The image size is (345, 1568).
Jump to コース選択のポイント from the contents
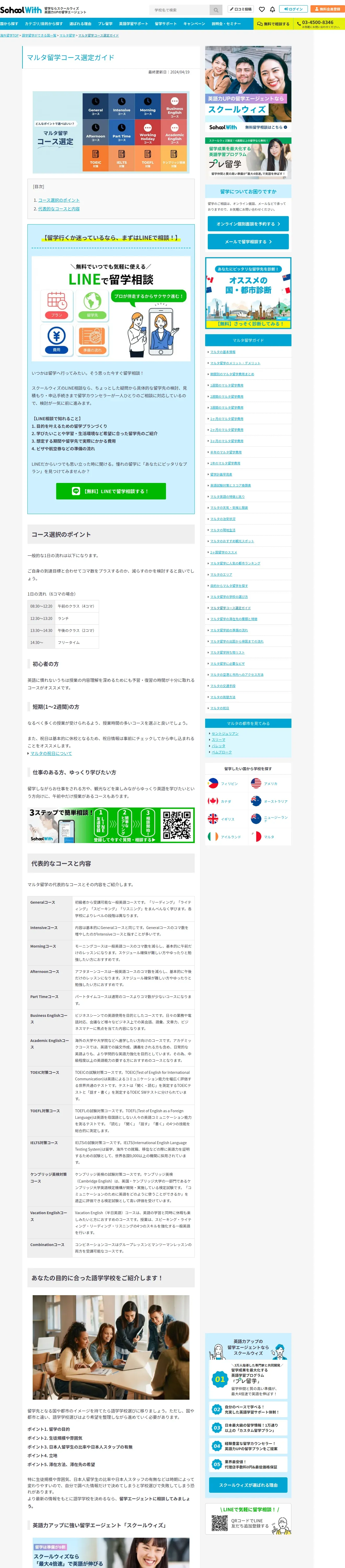(x=59, y=200)
